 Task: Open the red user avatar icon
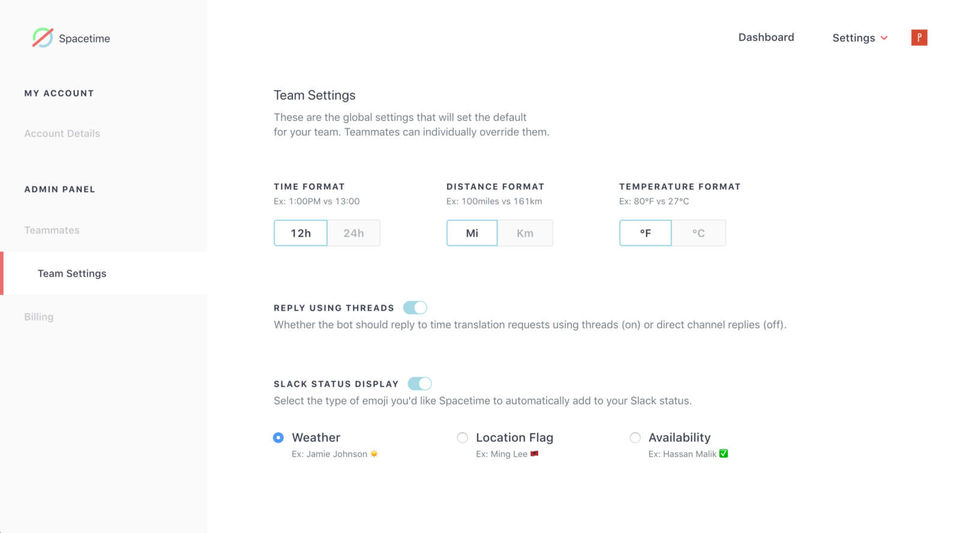click(919, 38)
